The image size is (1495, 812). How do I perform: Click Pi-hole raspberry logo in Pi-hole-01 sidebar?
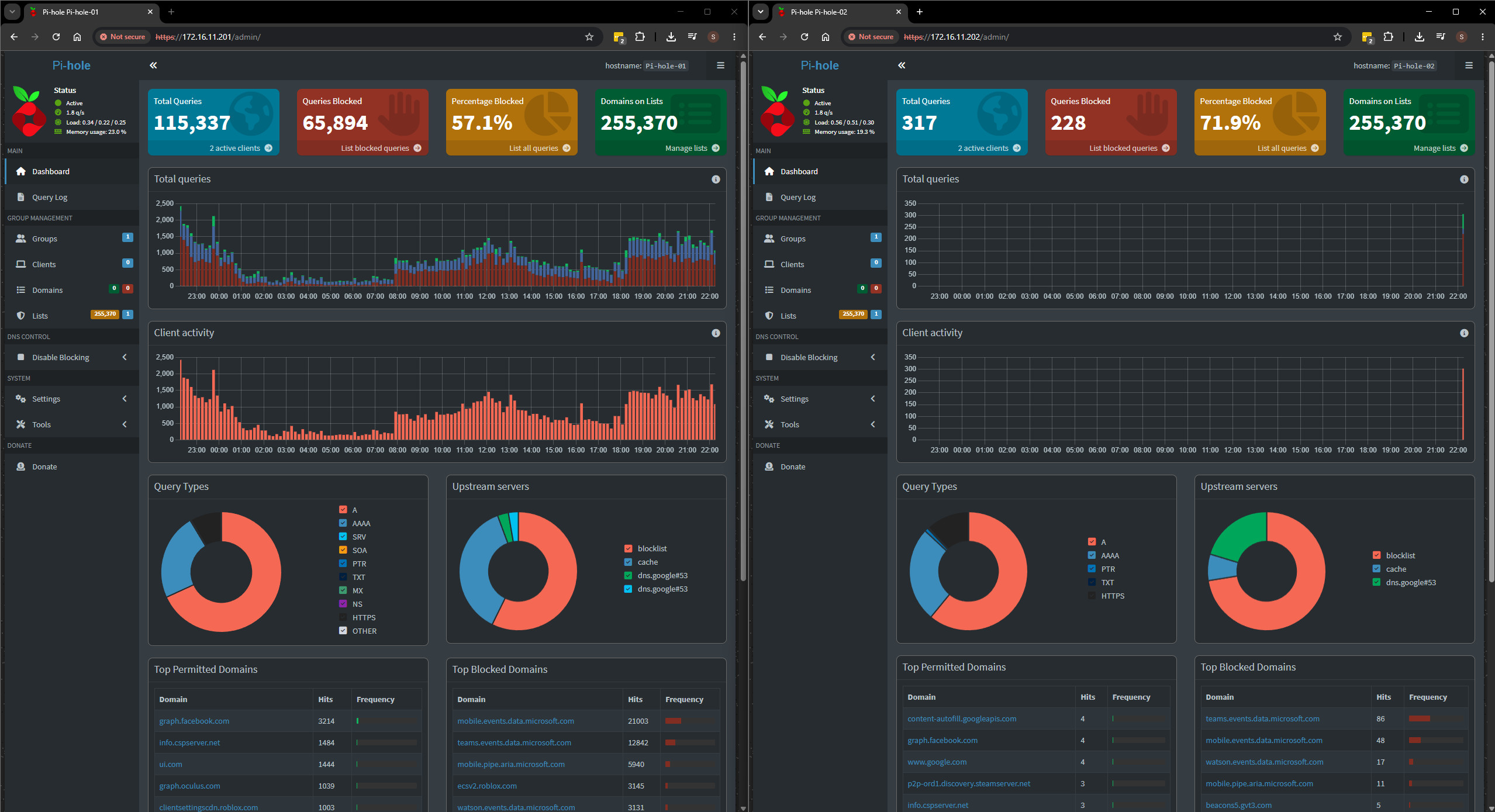pyautogui.click(x=28, y=111)
